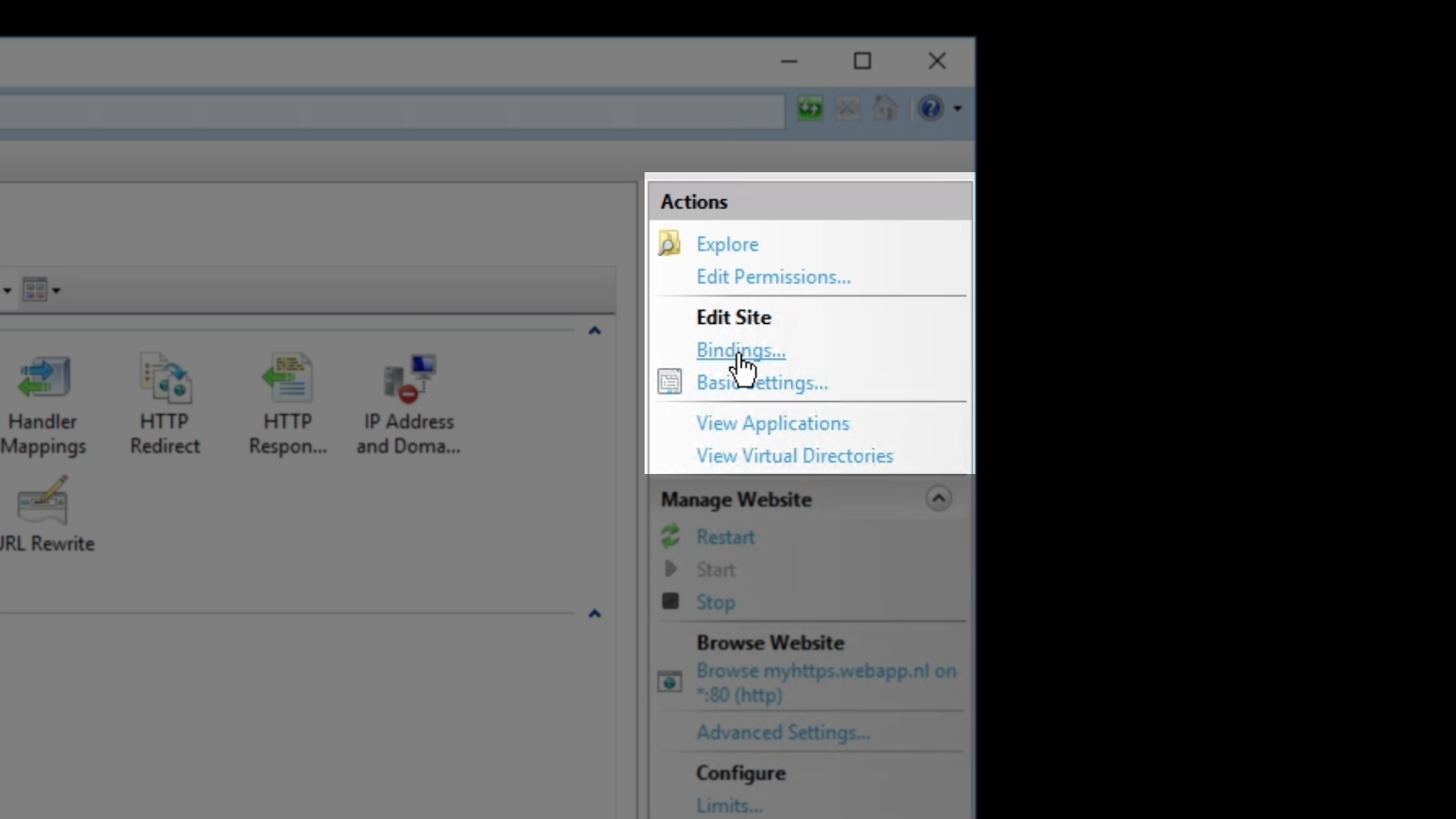Click the Home toolbar icon
The width and height of the screenshot is (1456, 819).
point(885,108)
